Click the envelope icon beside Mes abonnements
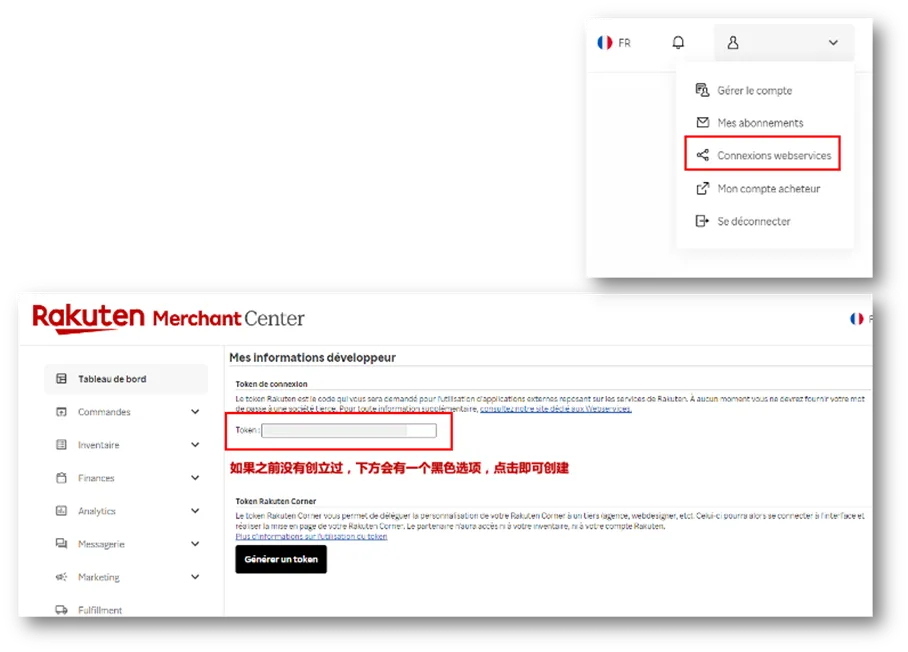The image size is (908, 652). [x=702, y=122]
